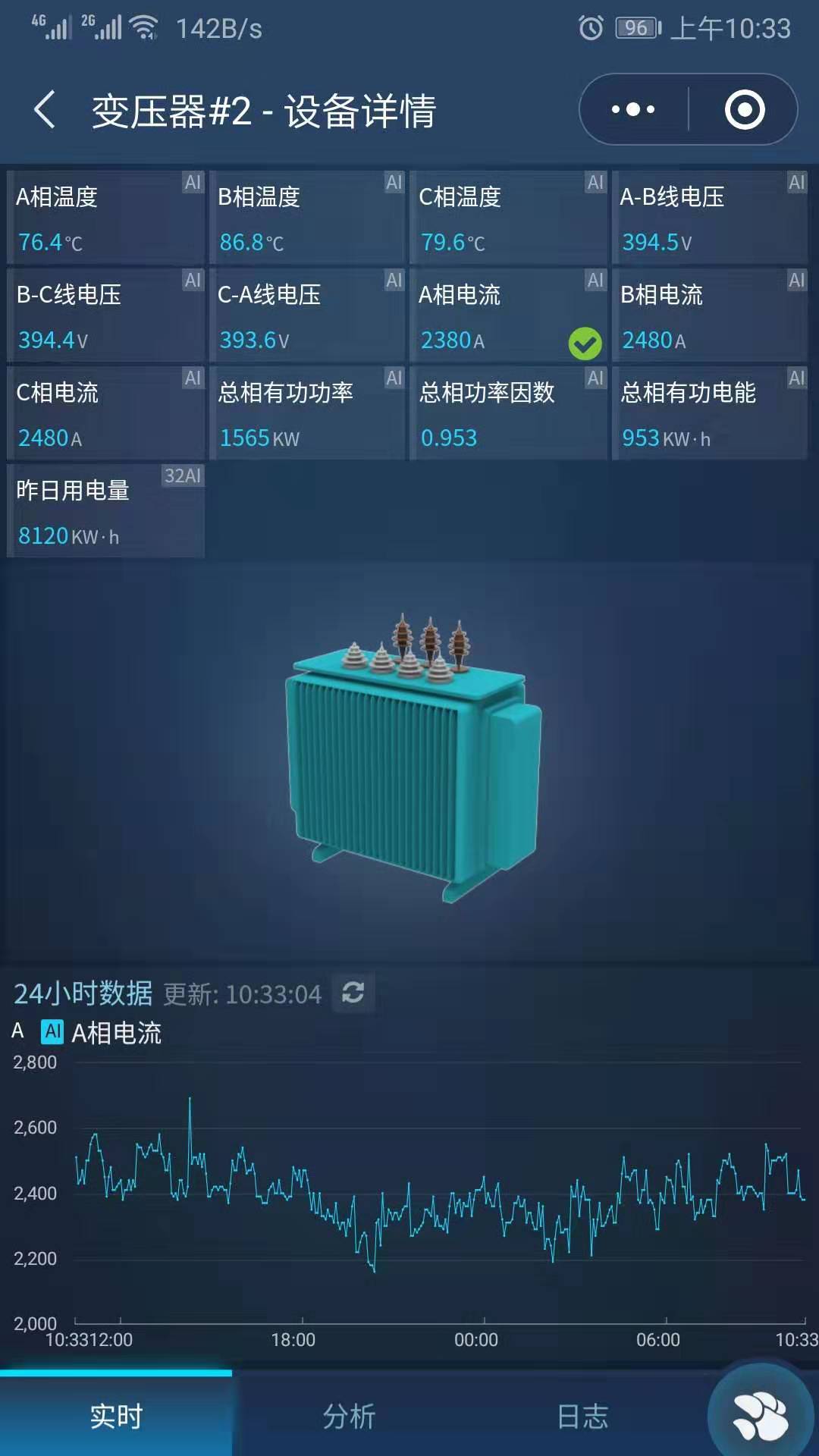Refresh the 24小时数据 chart
Image resolution: width=819 pixels, height=1456 pixels.
(x=353, y=993)
